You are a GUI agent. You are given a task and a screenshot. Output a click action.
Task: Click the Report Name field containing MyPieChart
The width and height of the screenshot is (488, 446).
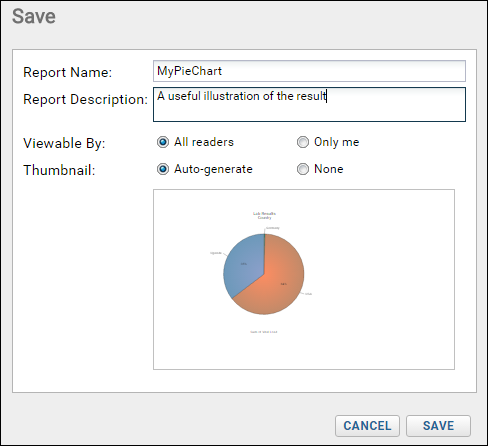click(x=309, y=71)
